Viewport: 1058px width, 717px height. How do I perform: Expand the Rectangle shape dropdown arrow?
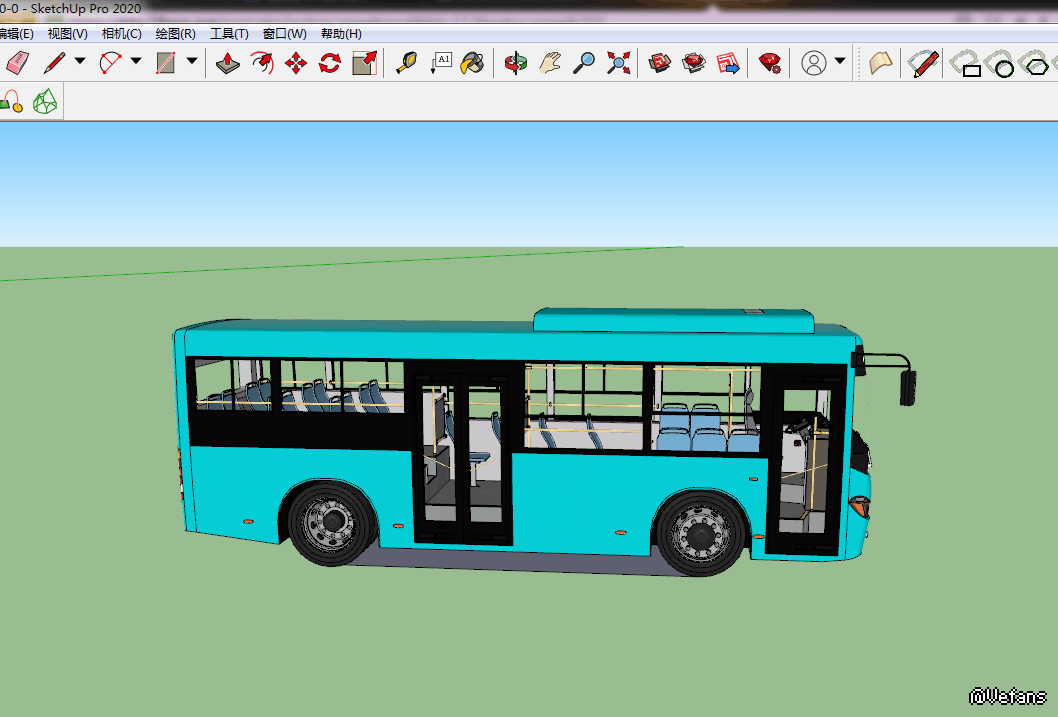point(192,61)
